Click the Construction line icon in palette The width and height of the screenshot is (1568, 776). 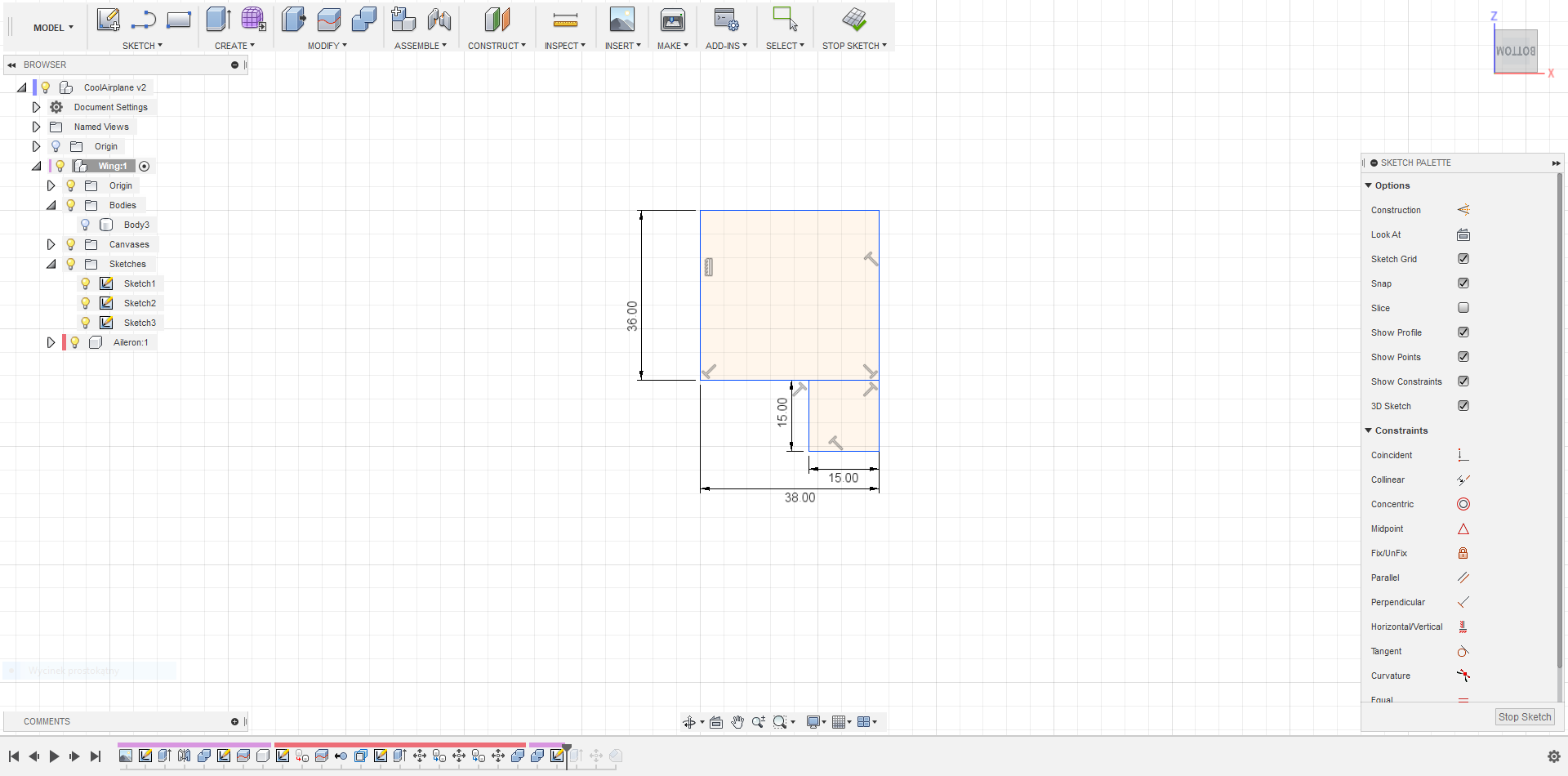1463,210
